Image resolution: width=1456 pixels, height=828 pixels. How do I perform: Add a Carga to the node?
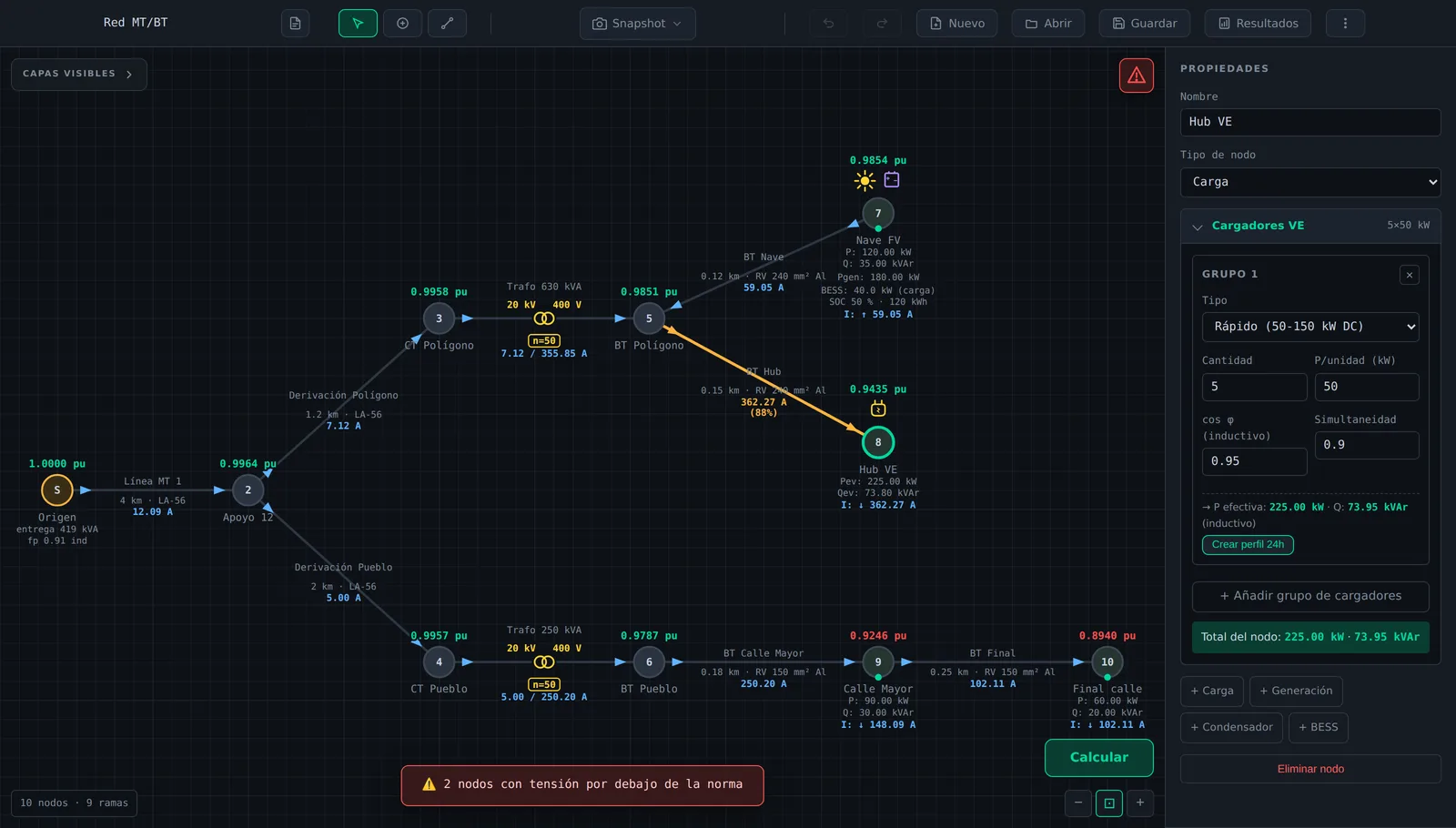pyautogui.click(x=1212, y=692)
